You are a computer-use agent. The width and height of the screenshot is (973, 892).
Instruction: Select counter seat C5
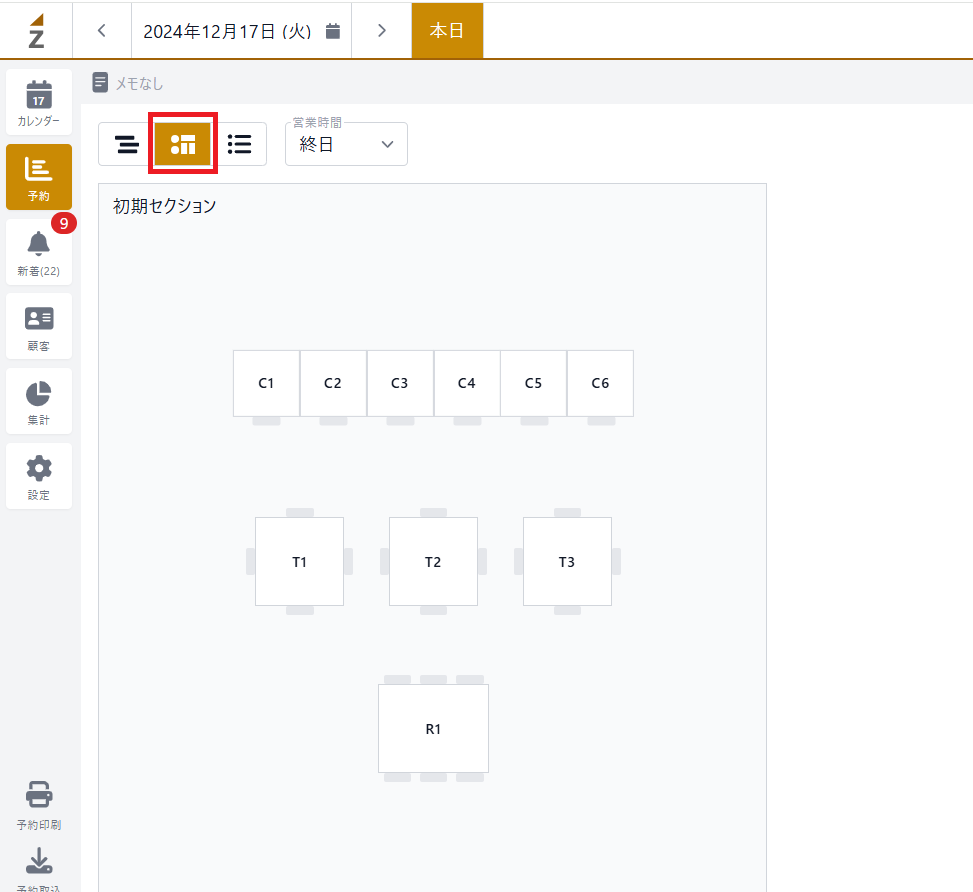coord(534,383)
